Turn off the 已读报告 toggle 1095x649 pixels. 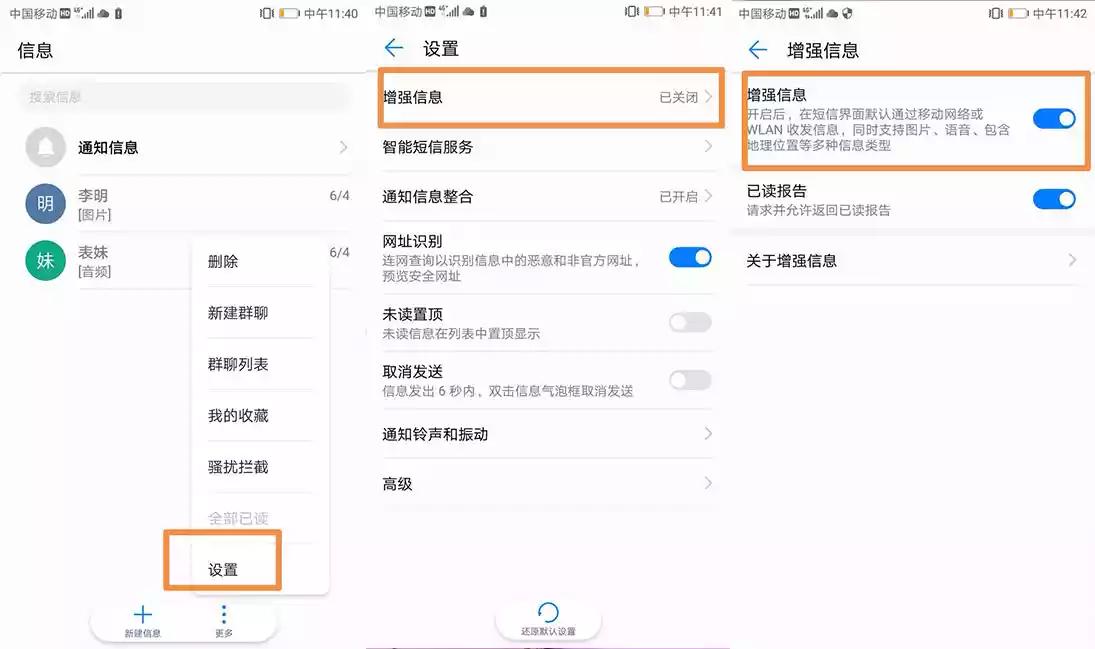pos(1054,200)
